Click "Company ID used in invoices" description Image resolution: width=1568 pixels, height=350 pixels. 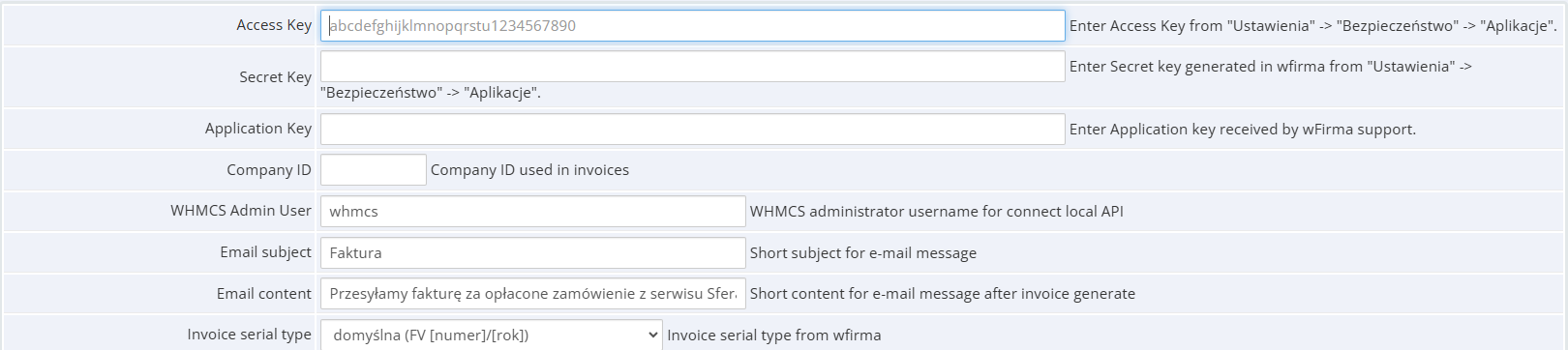pyautogui.click(x=529, y=170)
